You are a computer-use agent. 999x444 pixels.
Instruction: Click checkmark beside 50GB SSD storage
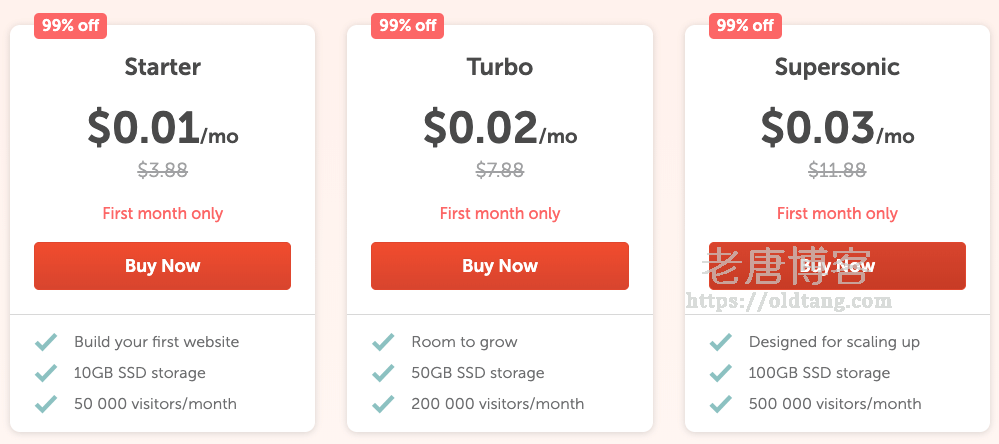(383, 373)
